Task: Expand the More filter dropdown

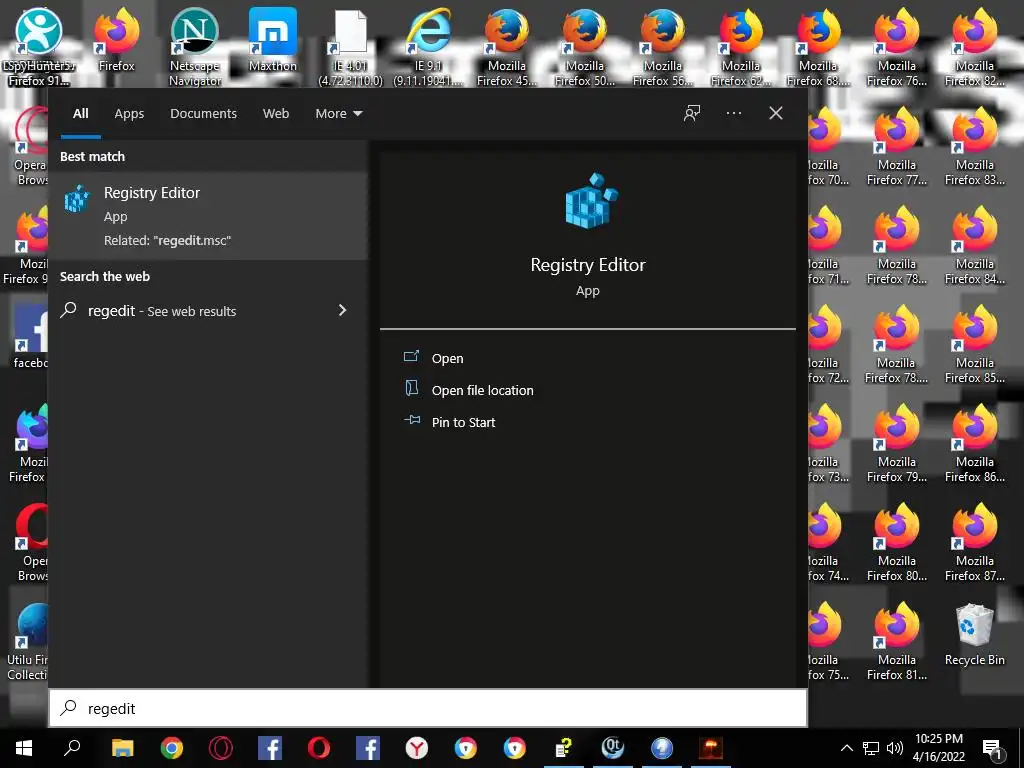Action: (x=338, y=114)
